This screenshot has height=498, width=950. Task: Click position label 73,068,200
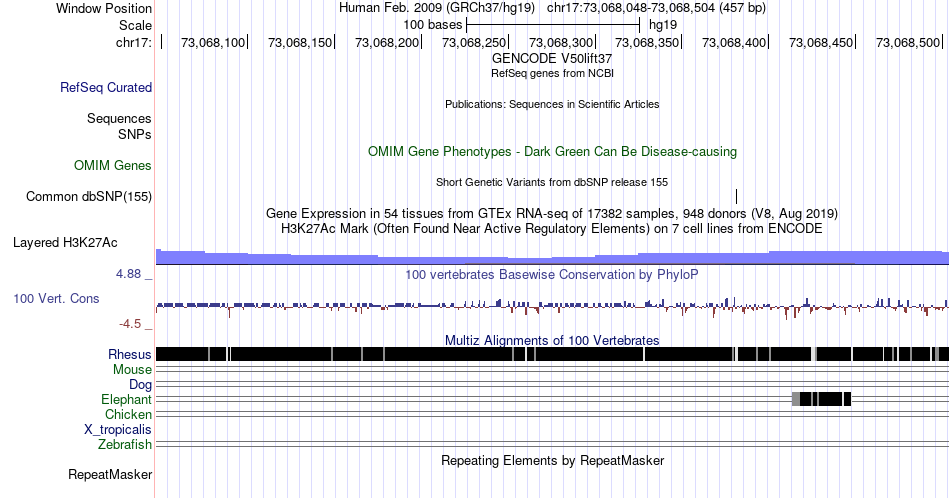[x=387, y=42]
